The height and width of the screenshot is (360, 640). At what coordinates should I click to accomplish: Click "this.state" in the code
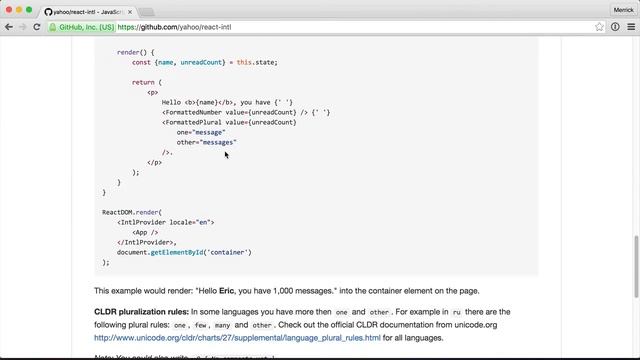click(x=257, y=62)
